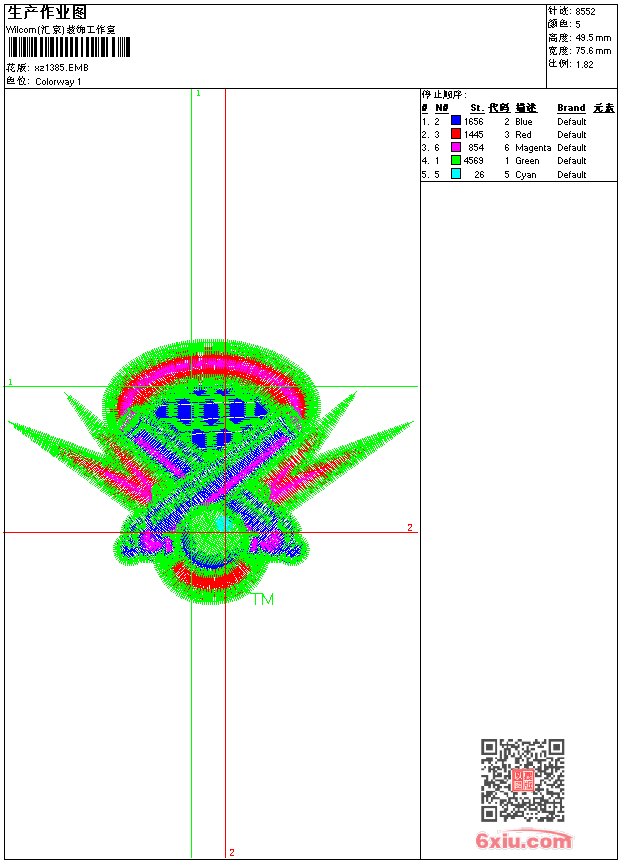Image resolution: width=620 pixels, height=860 pixels.
Task: Click the xz1385.EMB file name
Action: (61, 68)
